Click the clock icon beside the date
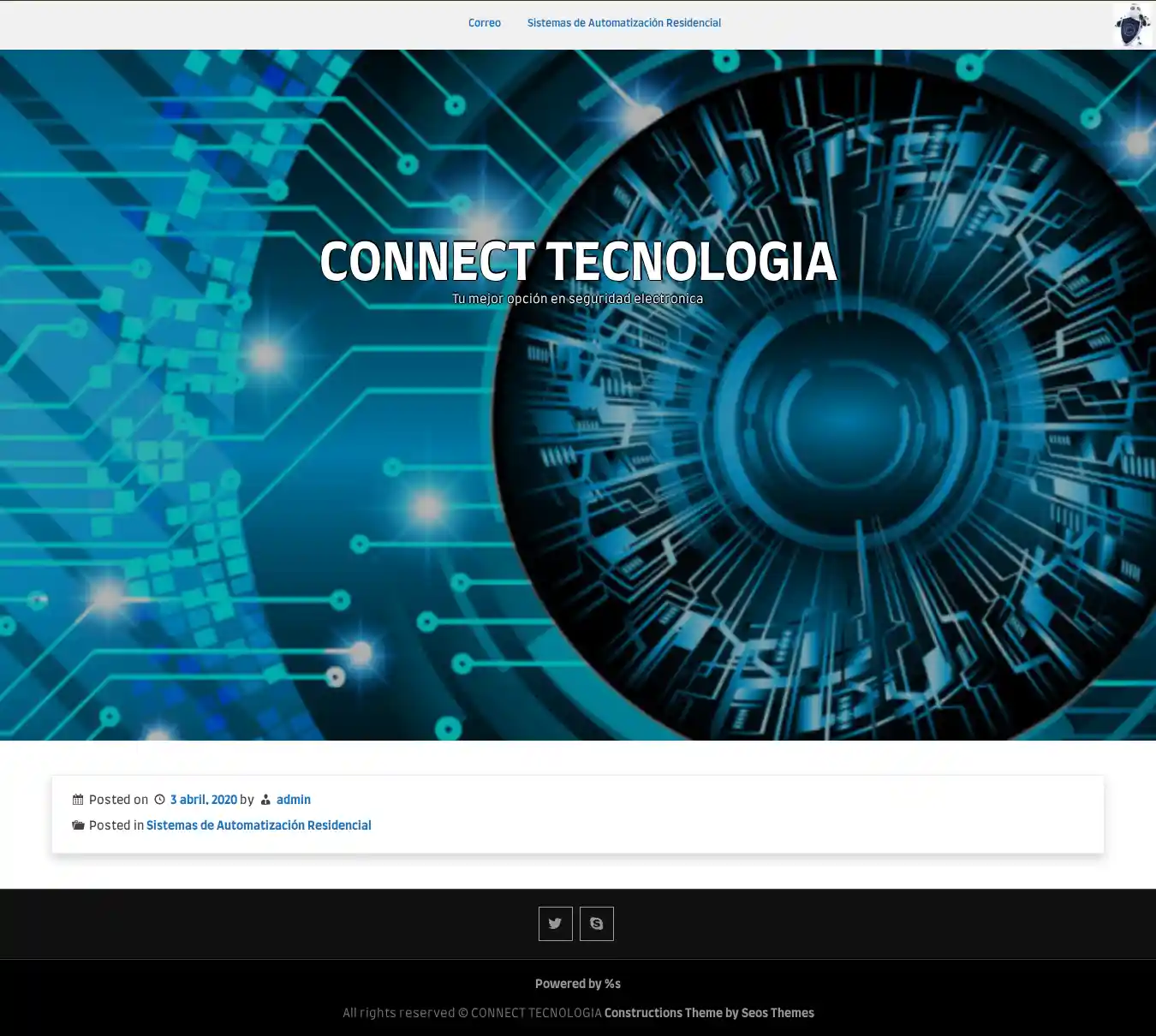The width and height of the screenshot is (1156, 1036). [159, 800]
